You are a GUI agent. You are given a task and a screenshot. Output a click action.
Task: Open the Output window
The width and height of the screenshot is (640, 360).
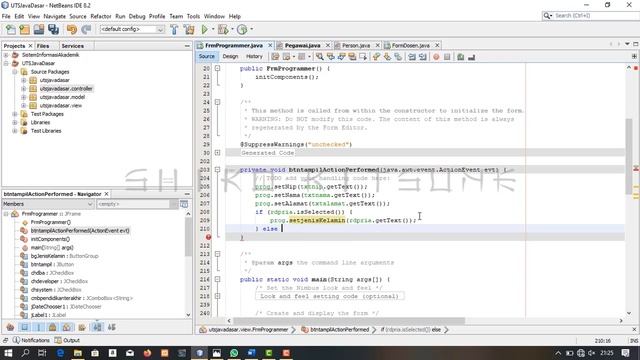[67, 340]
